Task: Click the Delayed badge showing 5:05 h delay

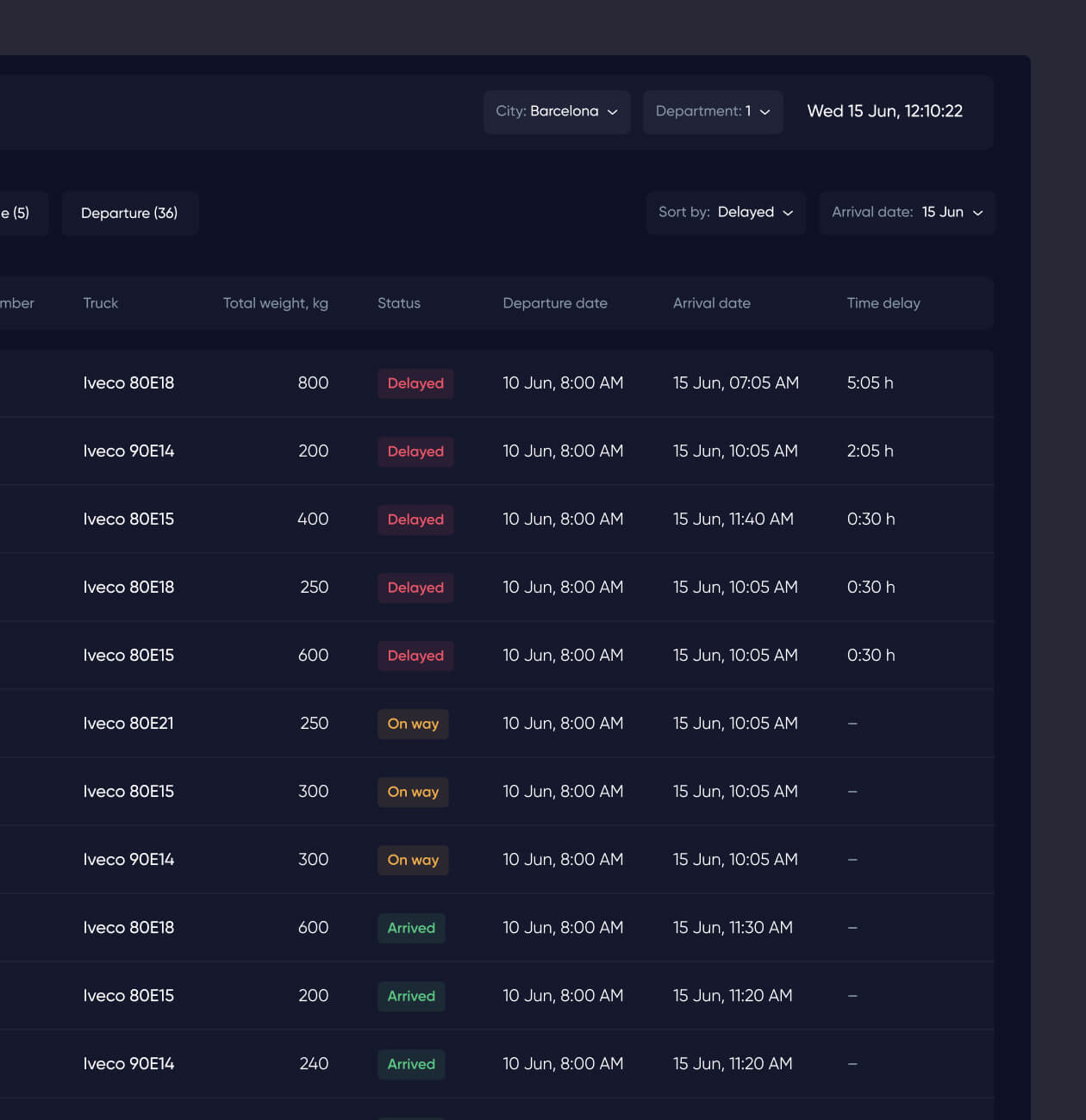Action: (x=415, y=383)
